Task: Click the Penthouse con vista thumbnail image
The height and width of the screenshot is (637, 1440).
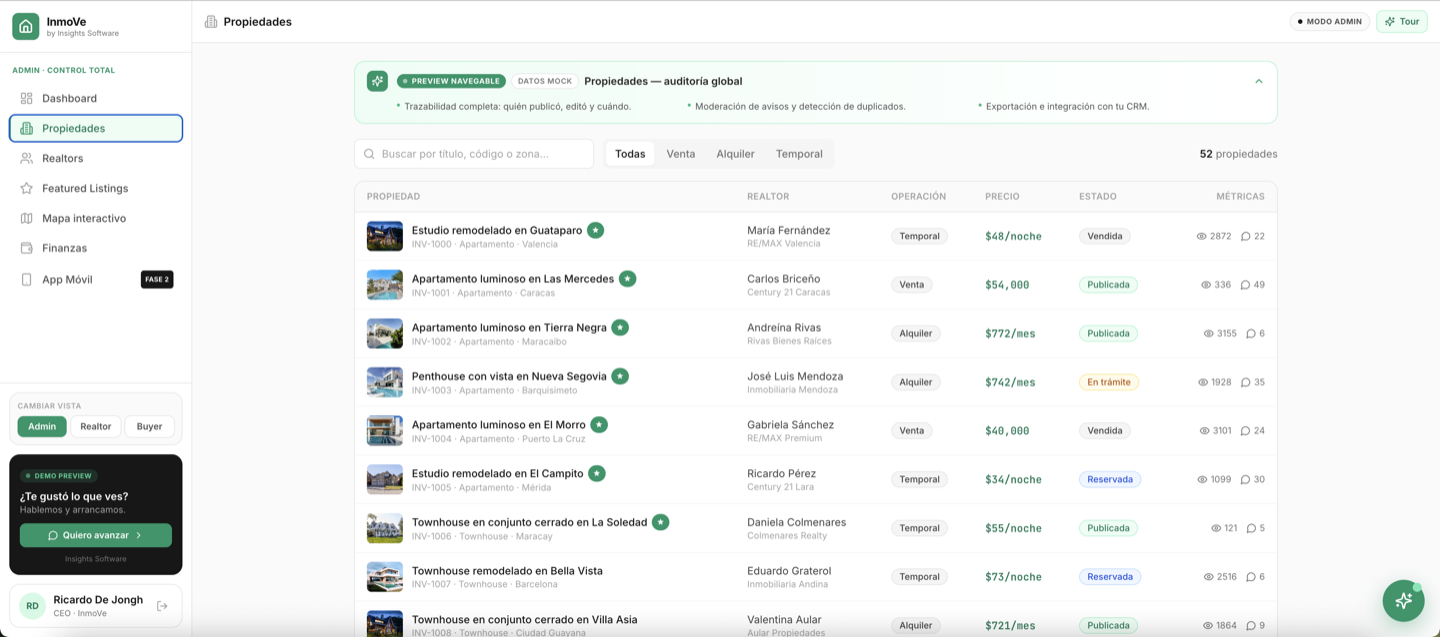Action: click(385, 382)
